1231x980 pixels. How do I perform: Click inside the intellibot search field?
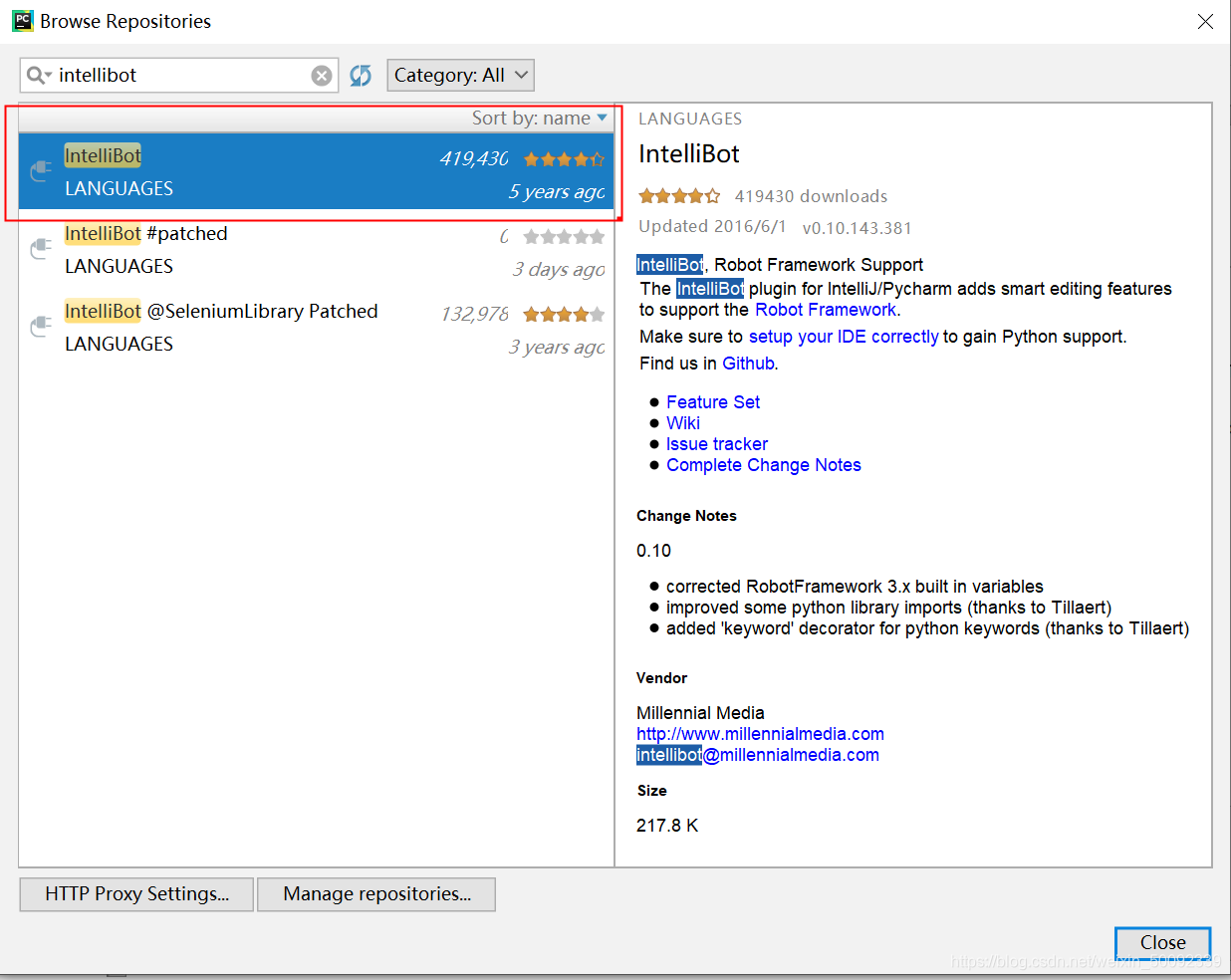tap(179, 76)
